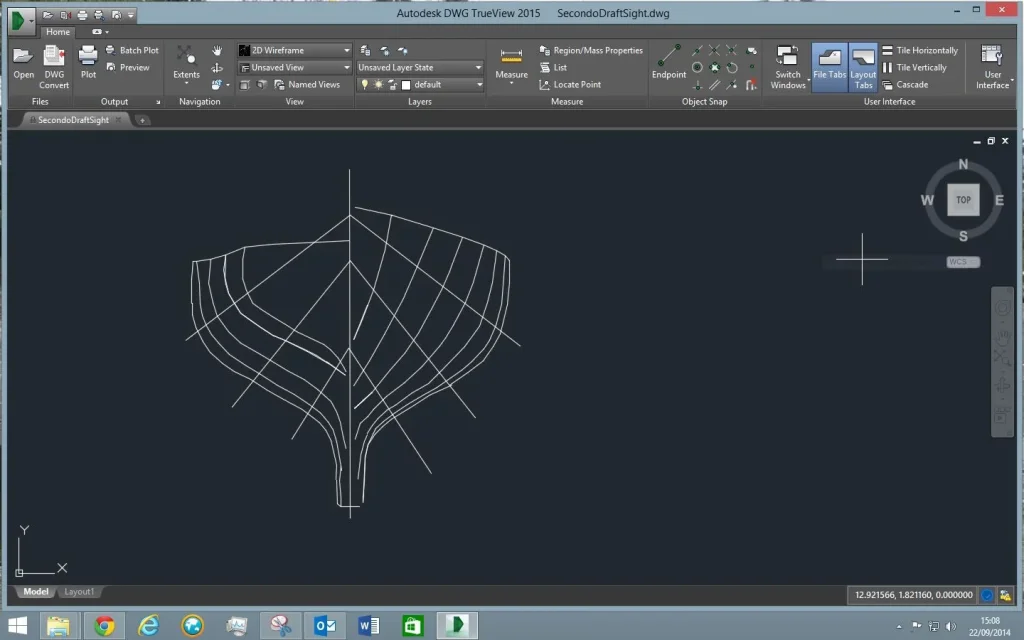Click Quick Access Plot Preview icon

116,14
